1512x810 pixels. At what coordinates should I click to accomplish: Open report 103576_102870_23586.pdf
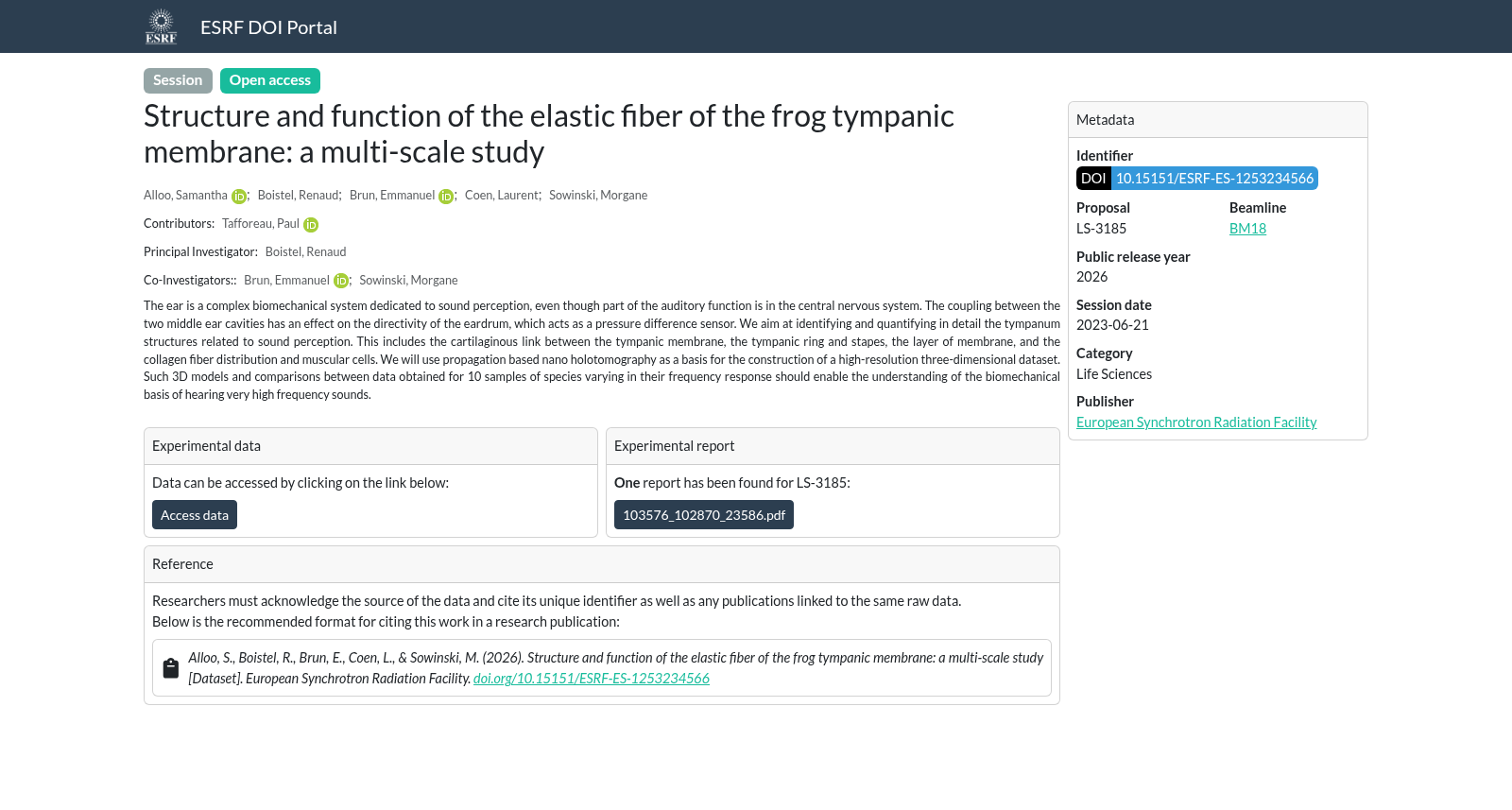coord(704,515)
